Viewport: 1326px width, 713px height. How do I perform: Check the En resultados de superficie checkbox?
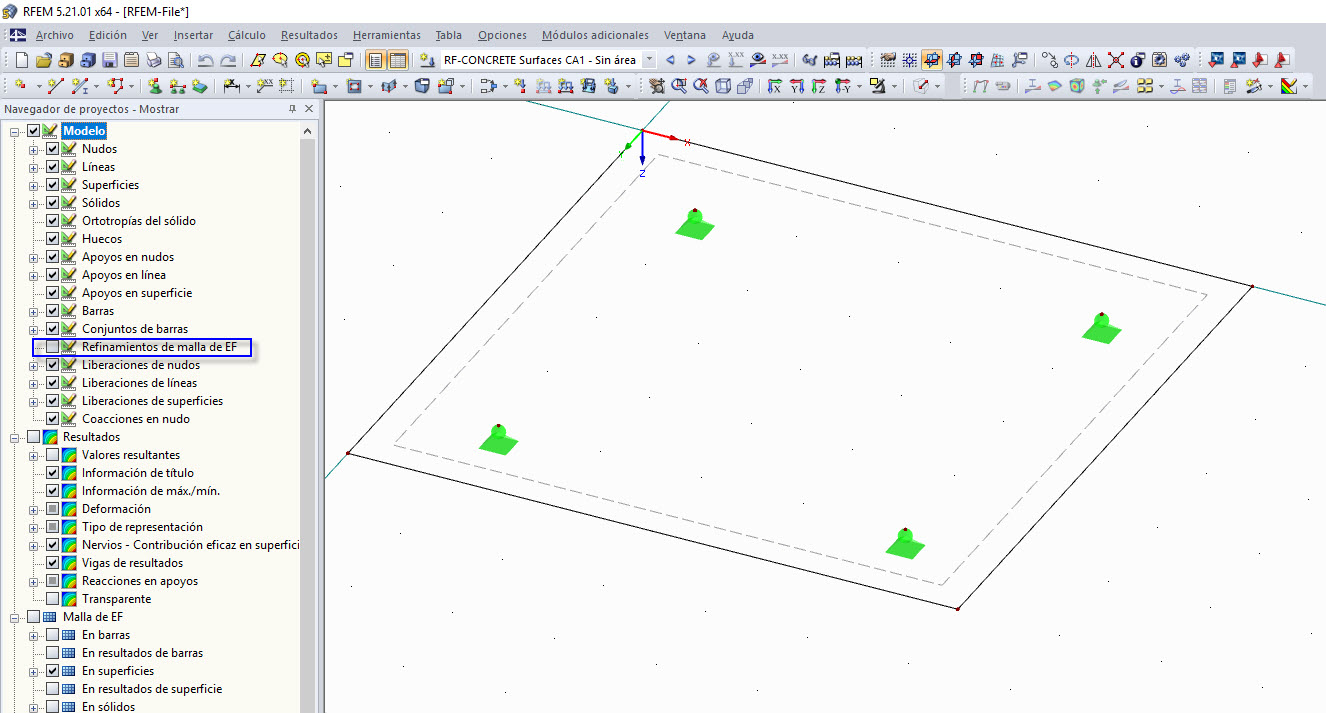53,689
